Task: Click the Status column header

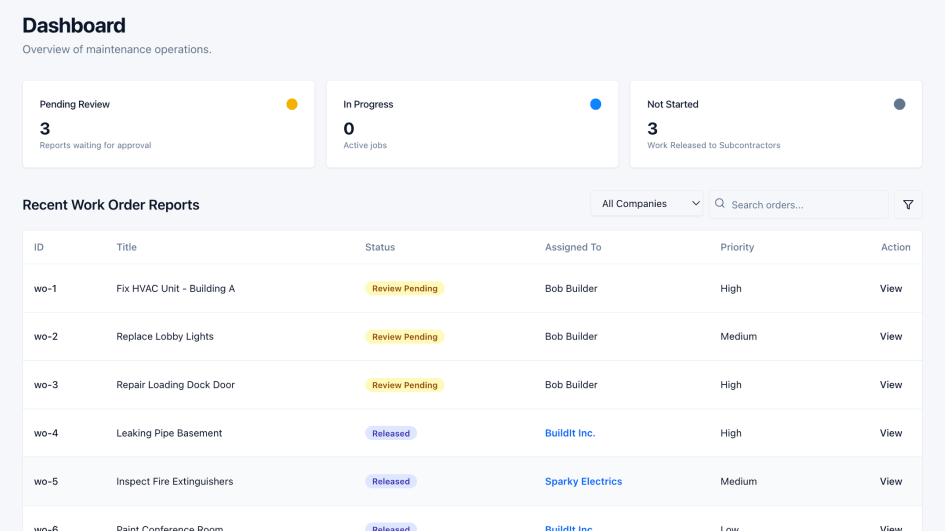Action: click(380, 247)
